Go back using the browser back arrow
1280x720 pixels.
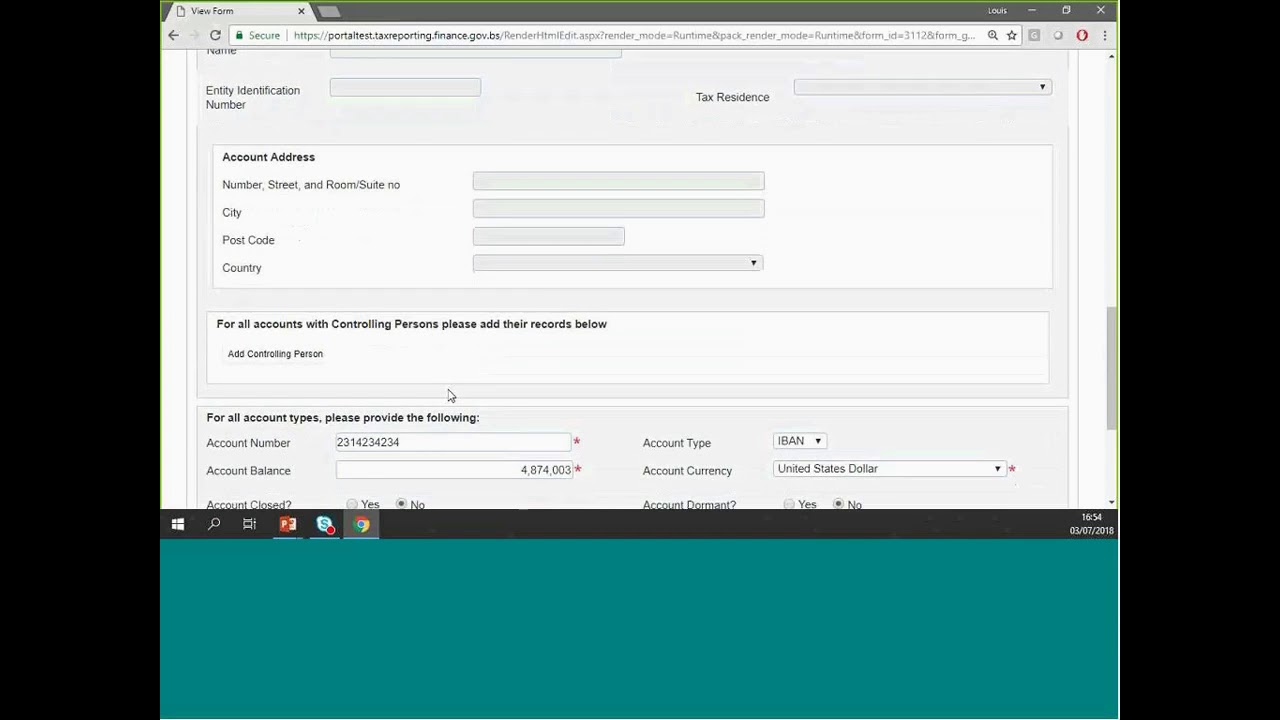(x=173, y=35)
